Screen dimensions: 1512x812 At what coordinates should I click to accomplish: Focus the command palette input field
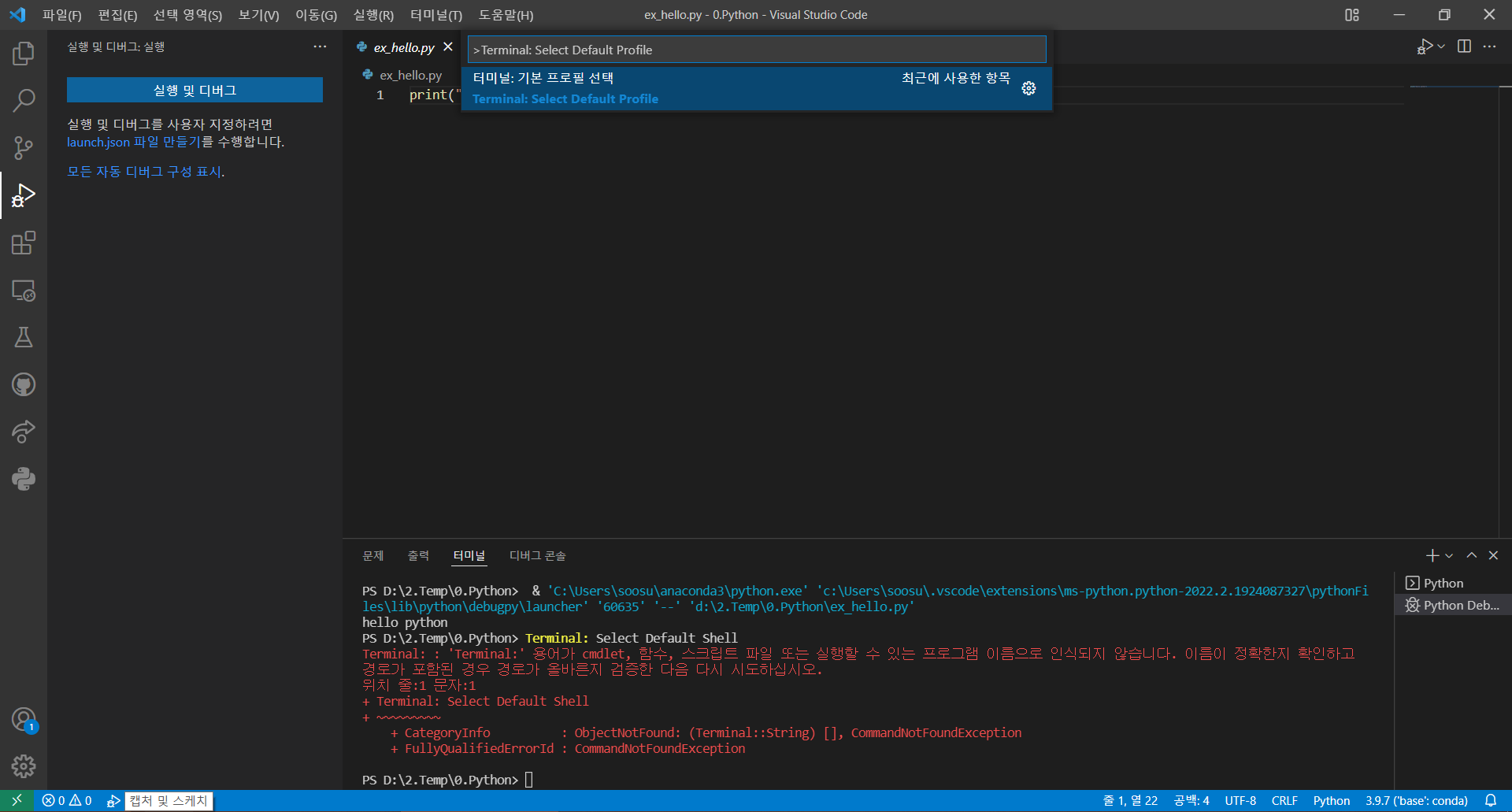(x=757, y=50)
